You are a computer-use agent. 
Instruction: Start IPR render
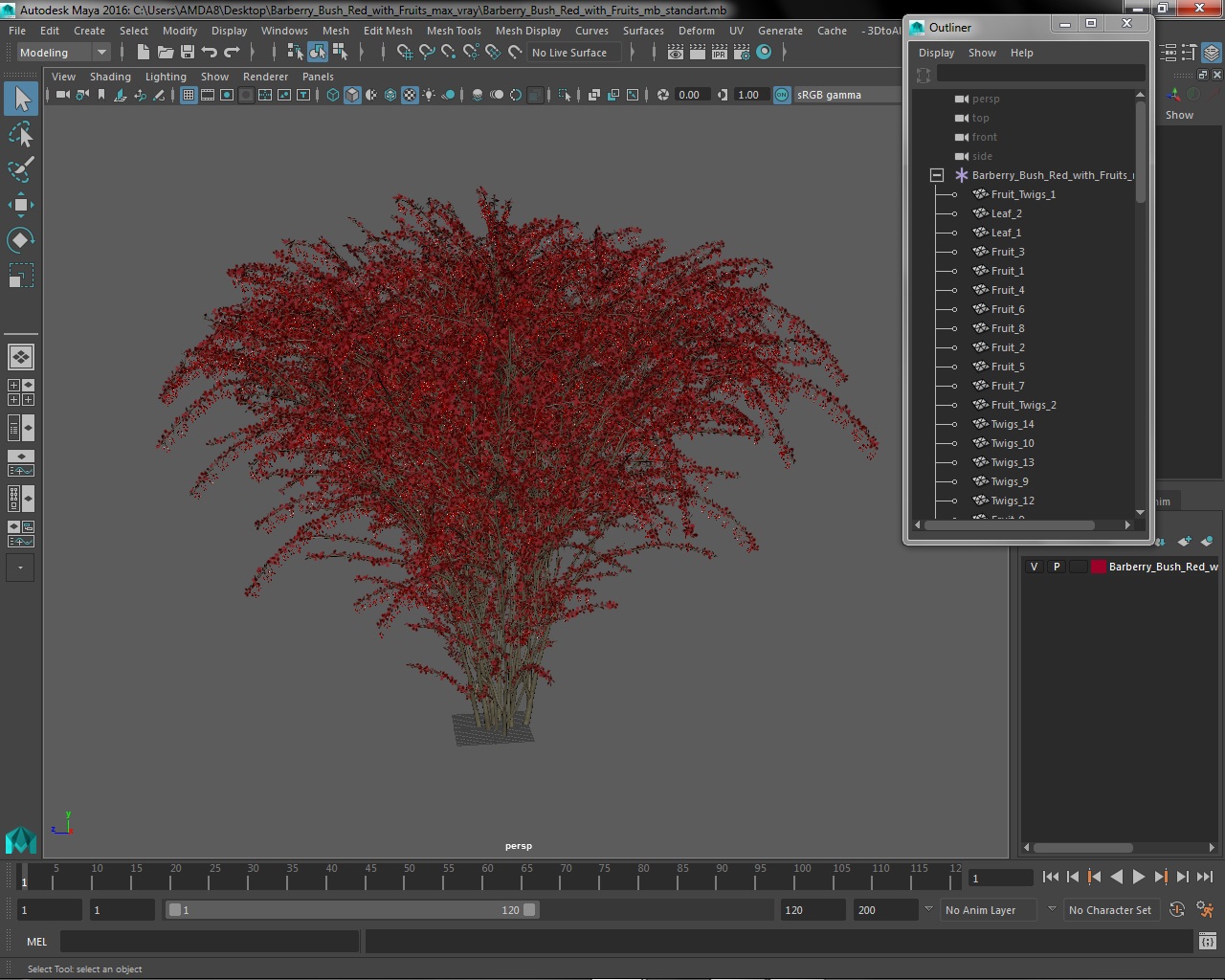point(720,53)
